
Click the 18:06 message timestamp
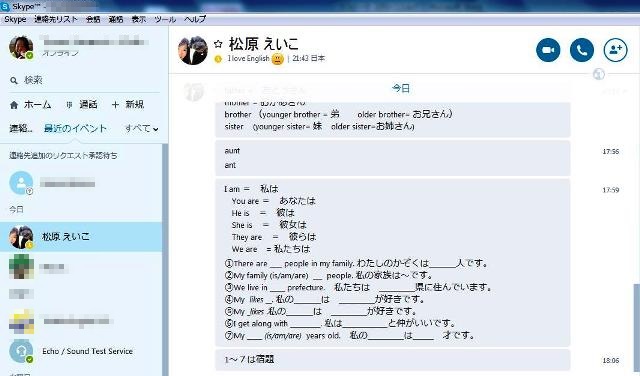click(x=611, y=360)
